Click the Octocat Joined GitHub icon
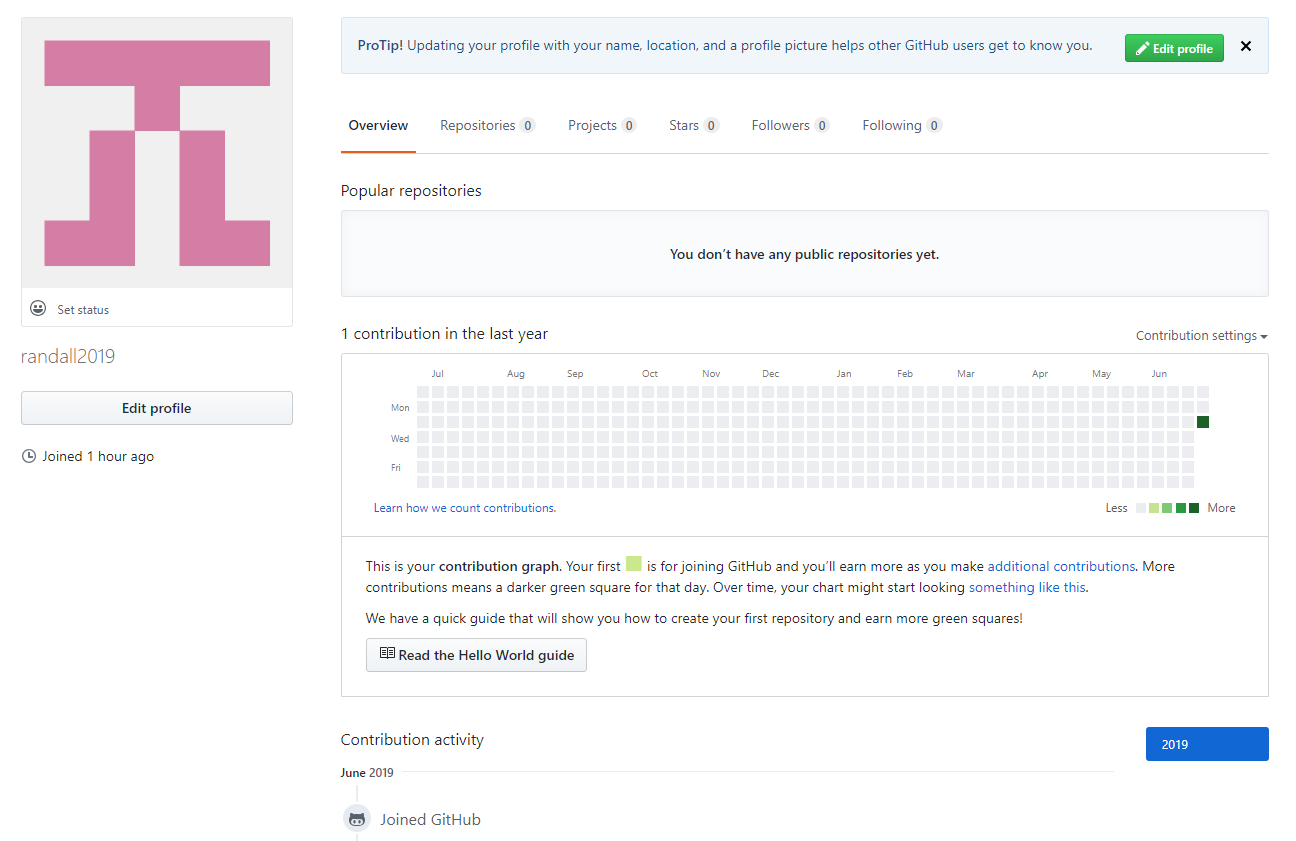The width and height of the screenshot is (1296, 841). click(x=357, y=819)
